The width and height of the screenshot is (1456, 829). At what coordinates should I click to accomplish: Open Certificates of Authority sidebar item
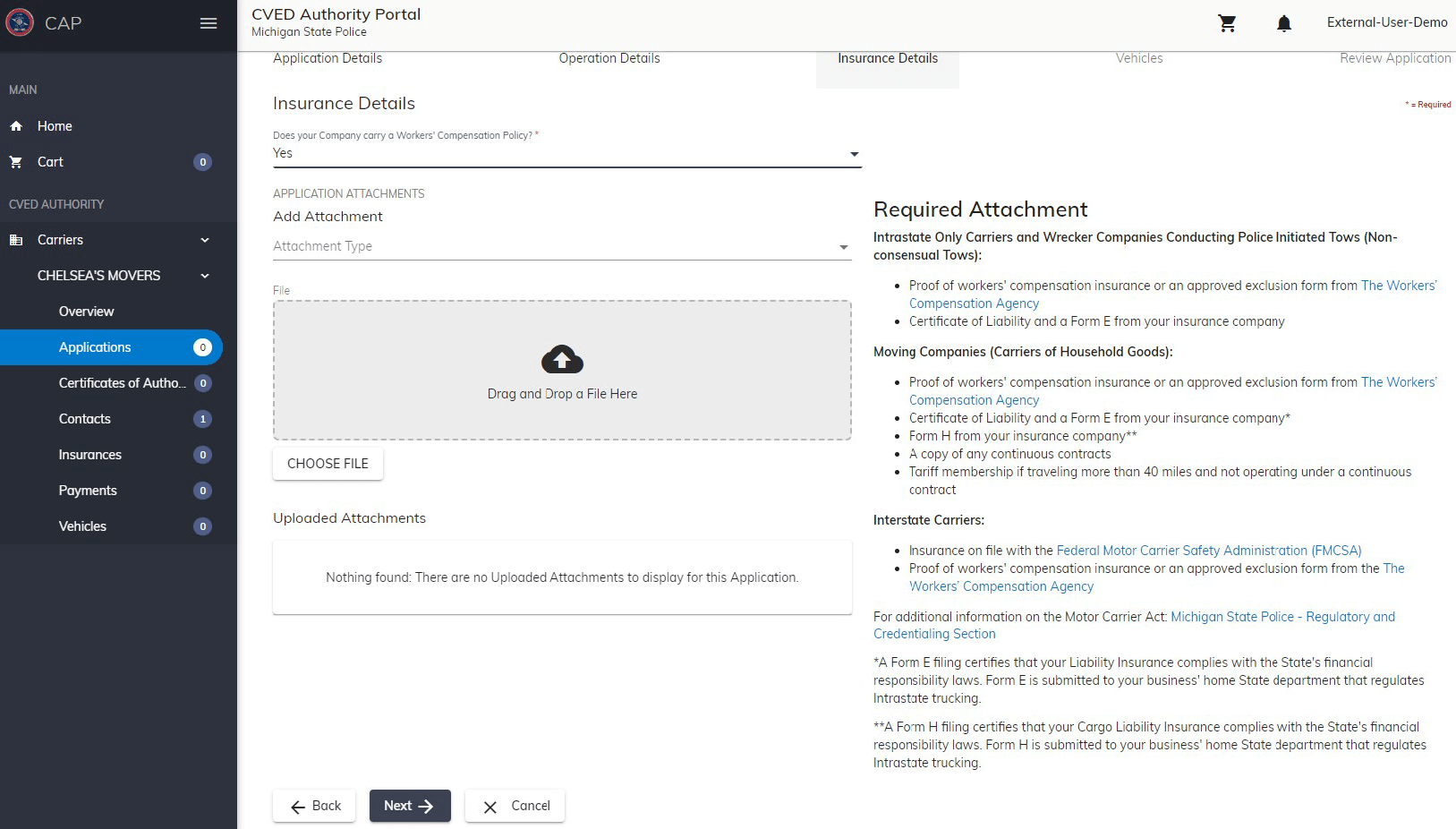pos(123,383)
